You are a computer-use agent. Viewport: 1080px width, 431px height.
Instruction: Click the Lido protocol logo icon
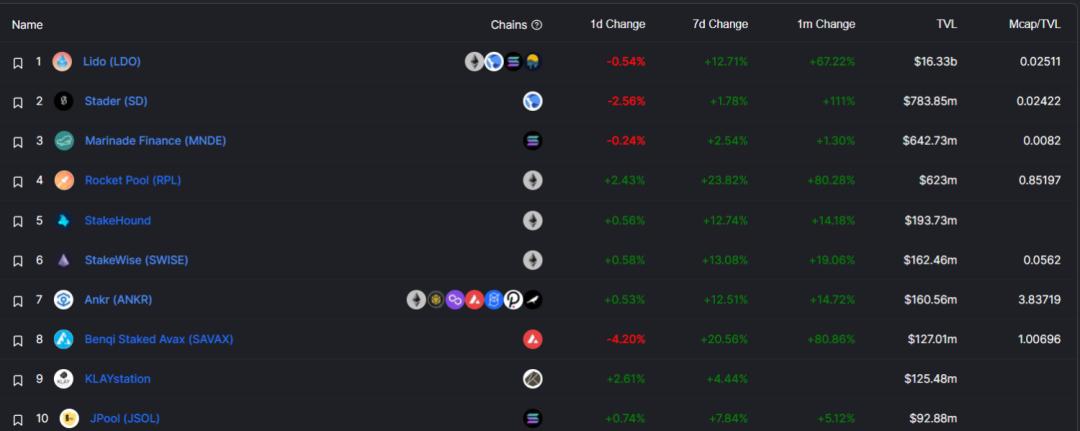(62, 62)
